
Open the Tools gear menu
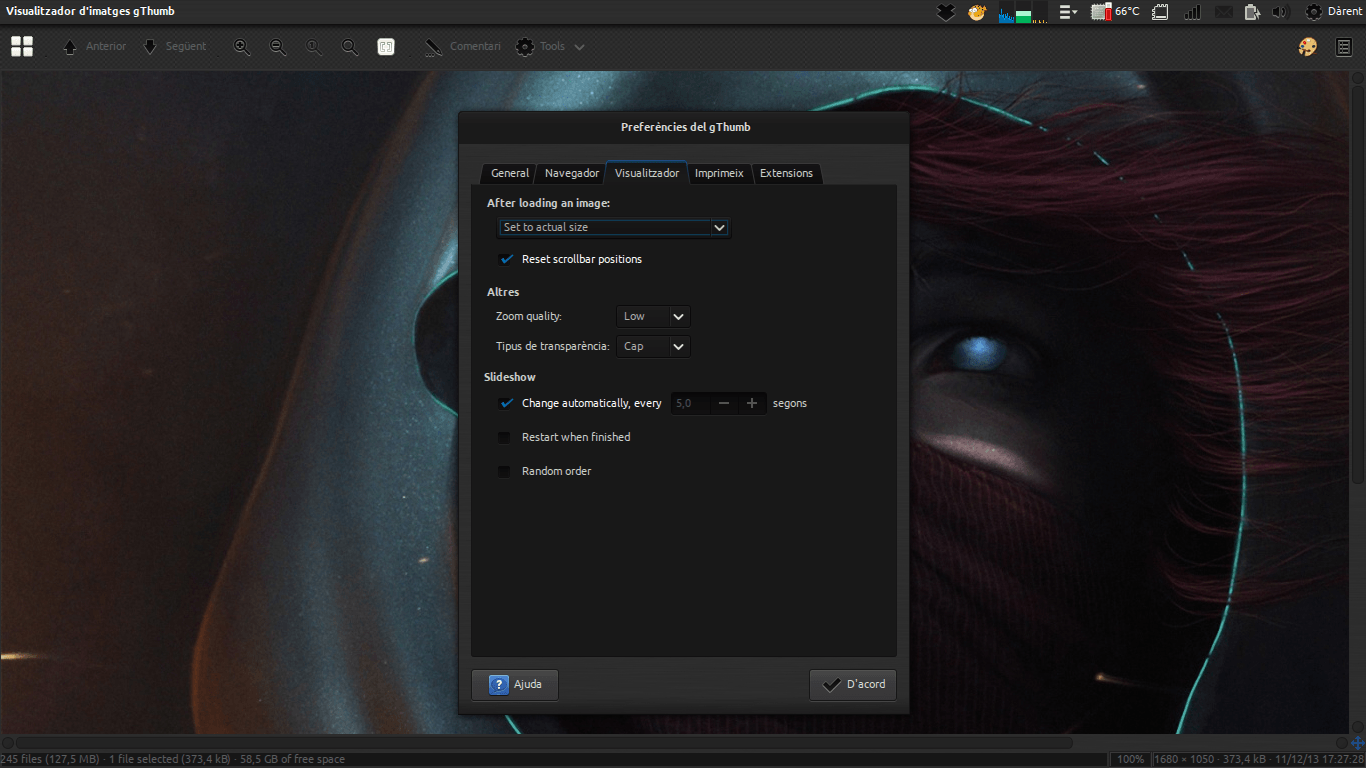[525, 47]
